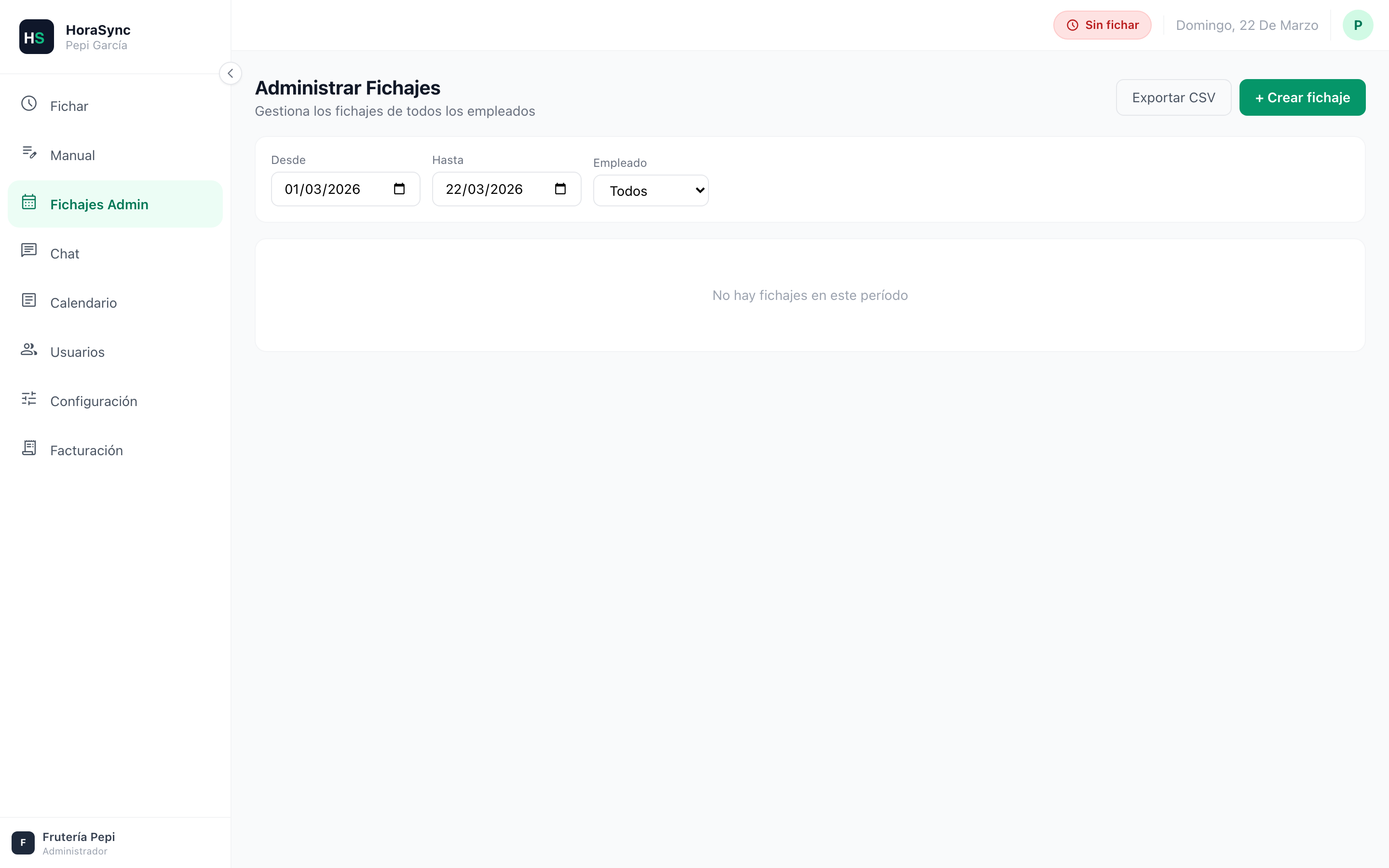The width and height of the screenshot is (1389, 868).
Task: Click the Calendario sidebar icon
Action: point(29,300)
